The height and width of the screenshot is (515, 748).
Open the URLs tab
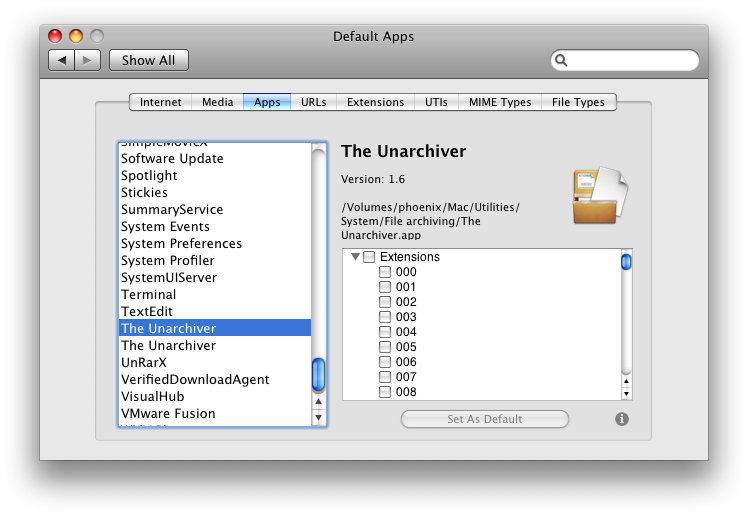click(x=313, y=102)
